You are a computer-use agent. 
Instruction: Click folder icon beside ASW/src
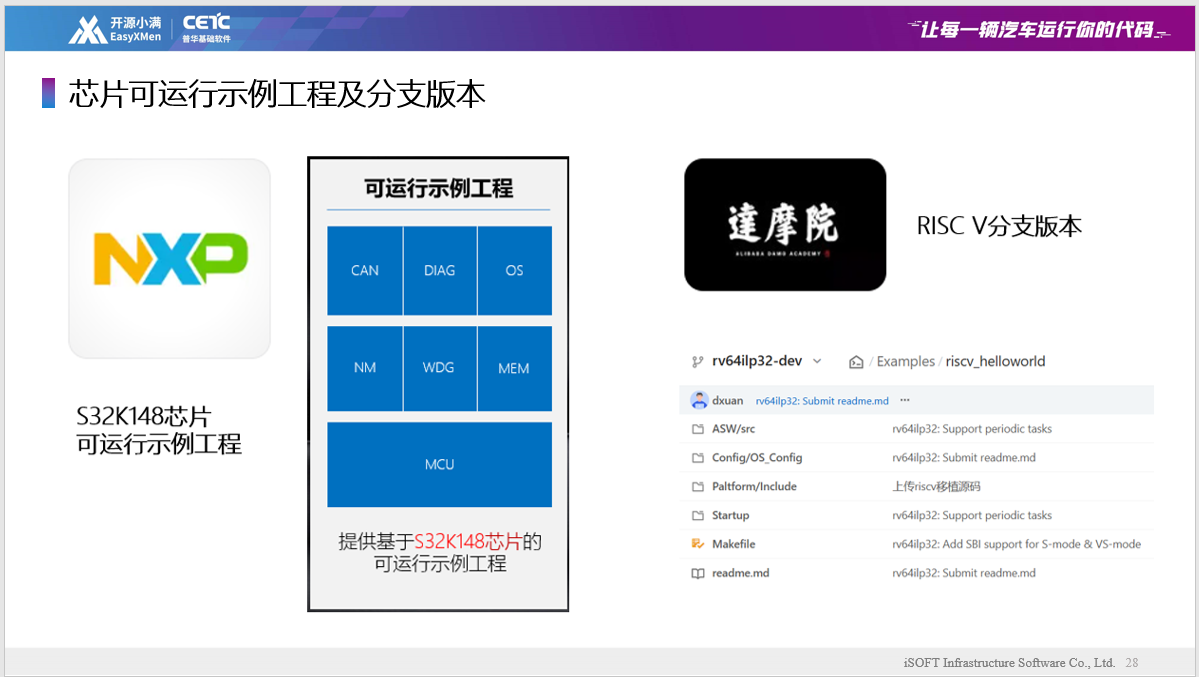(x=697, y=429)
